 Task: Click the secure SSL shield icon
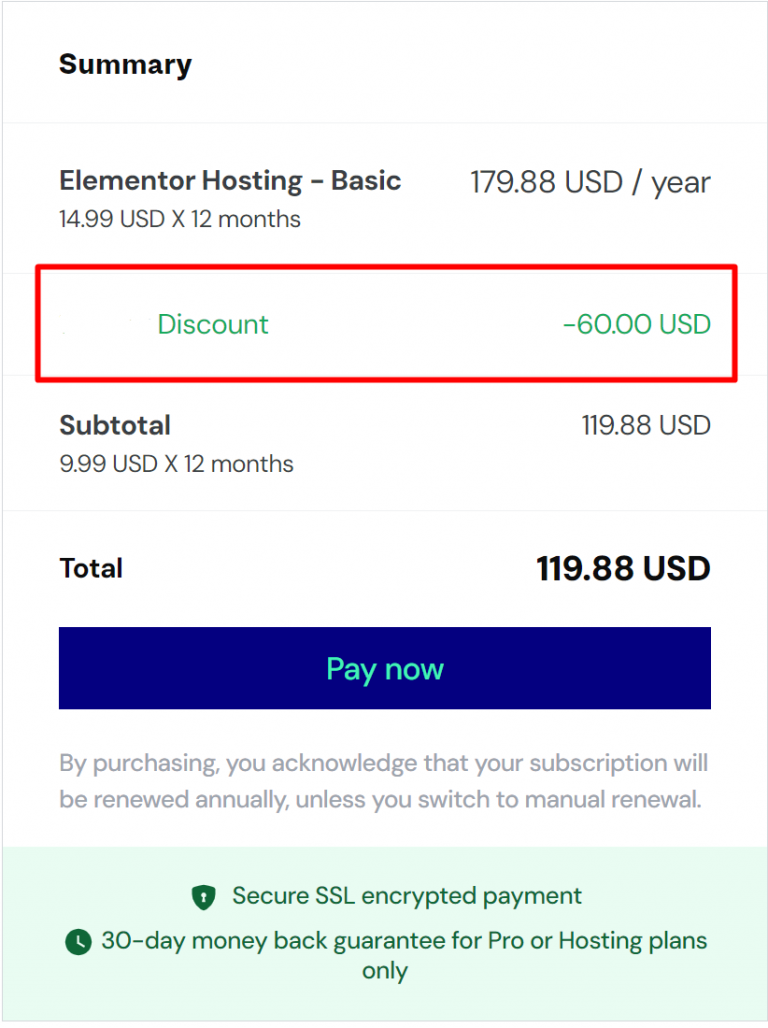pyautogui.click(x=203, y=897)
